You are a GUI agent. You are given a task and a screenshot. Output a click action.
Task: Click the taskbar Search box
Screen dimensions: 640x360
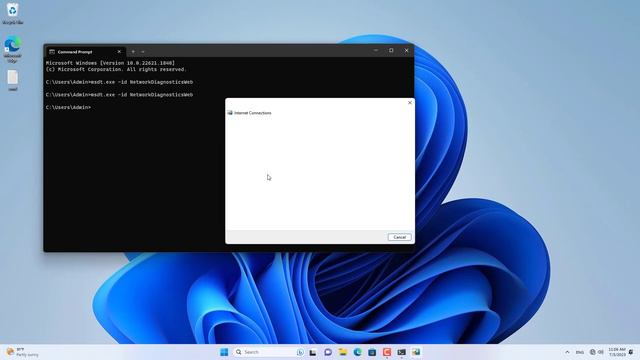[x=269, y=352]
